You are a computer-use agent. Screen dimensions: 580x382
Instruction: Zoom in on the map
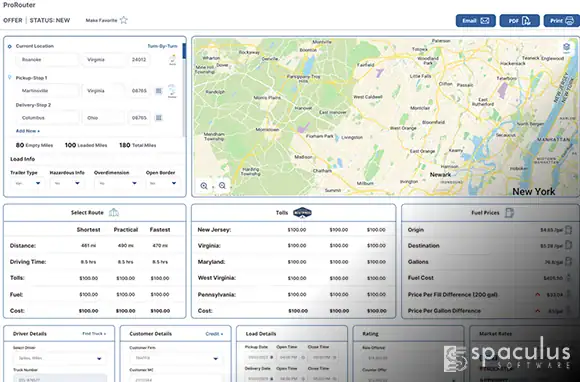click(x=204, y=186)
